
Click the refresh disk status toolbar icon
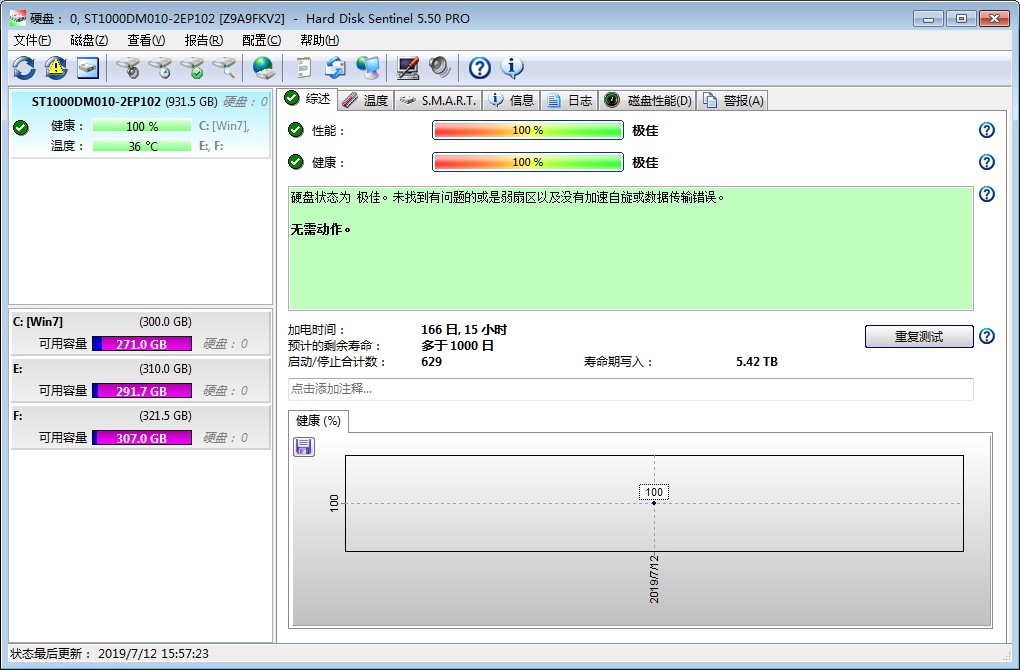pyautogui.click(x=24, y=68)
